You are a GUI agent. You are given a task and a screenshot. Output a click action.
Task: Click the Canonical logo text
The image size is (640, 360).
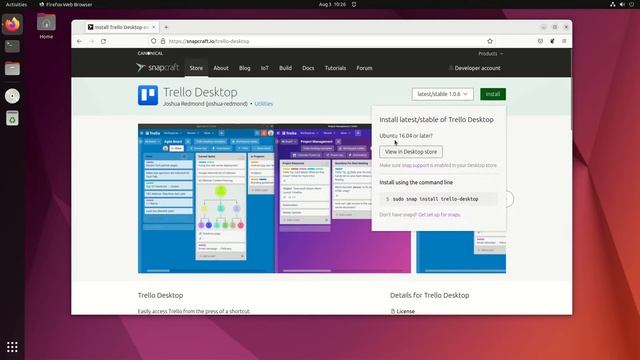pos(150,53)
